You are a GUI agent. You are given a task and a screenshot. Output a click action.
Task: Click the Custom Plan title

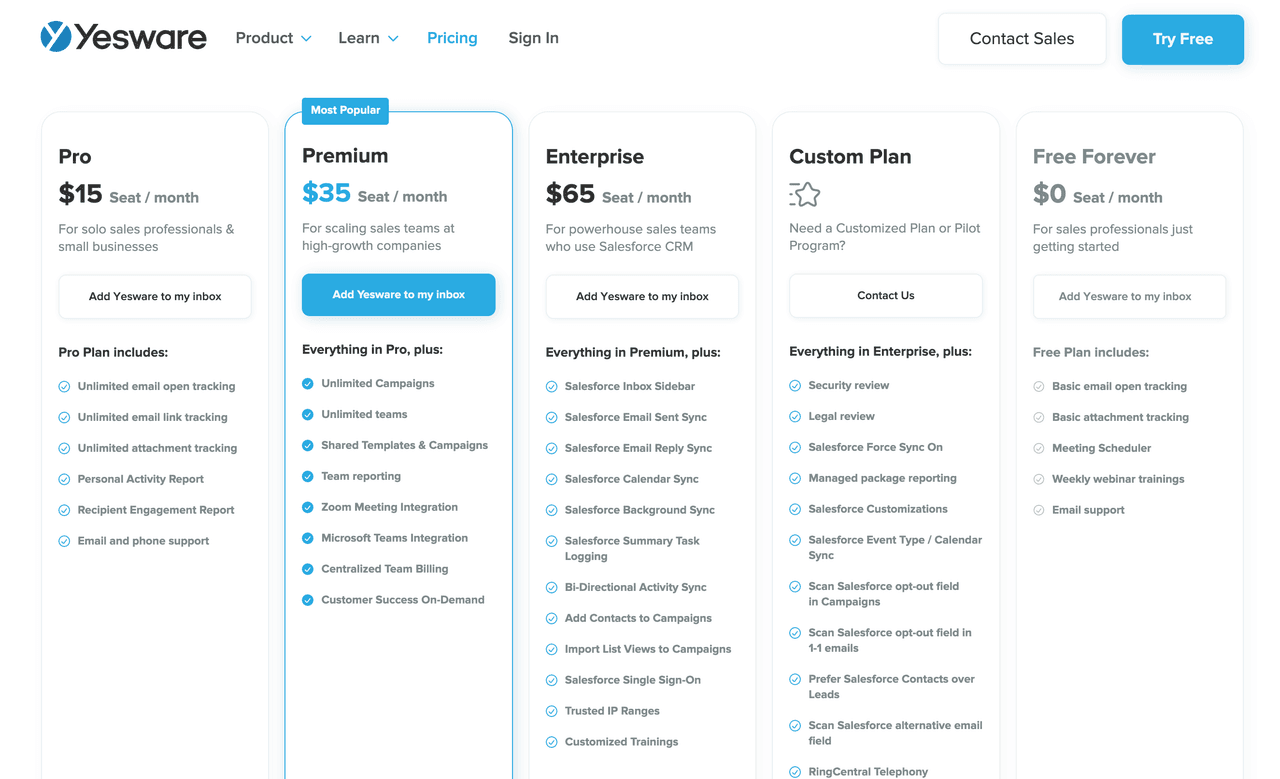coord(850,157)
